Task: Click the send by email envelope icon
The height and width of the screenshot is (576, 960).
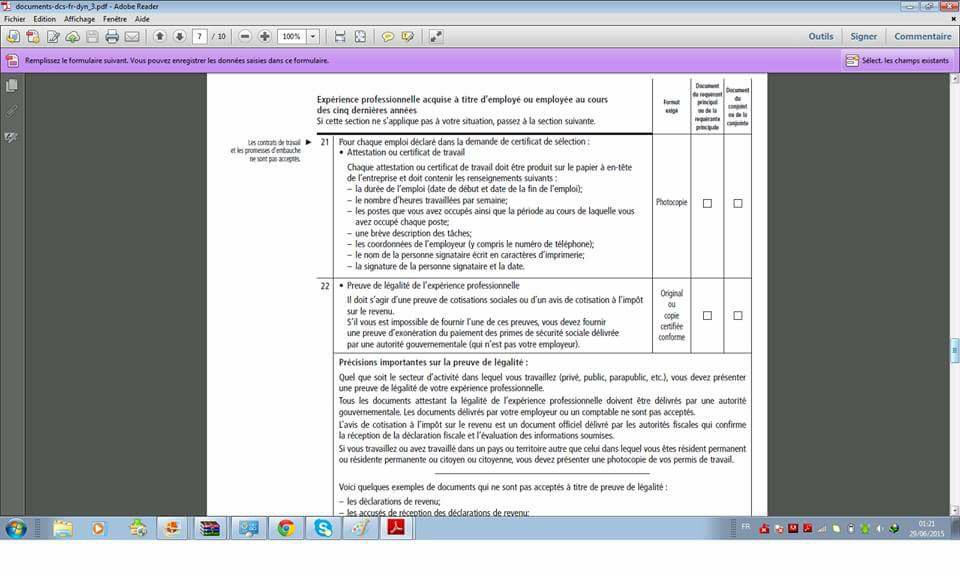Action: 132,37
